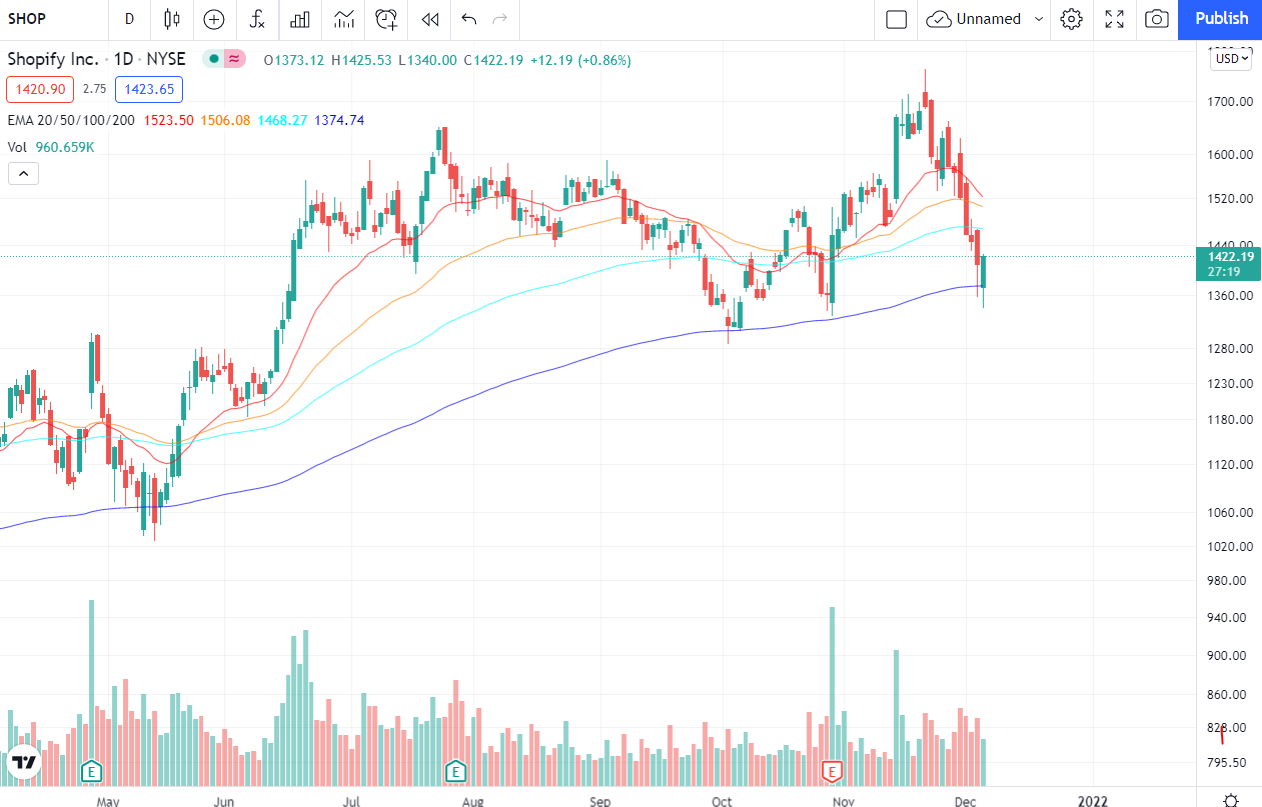Open the indicator templates icon

coord(344,19)
